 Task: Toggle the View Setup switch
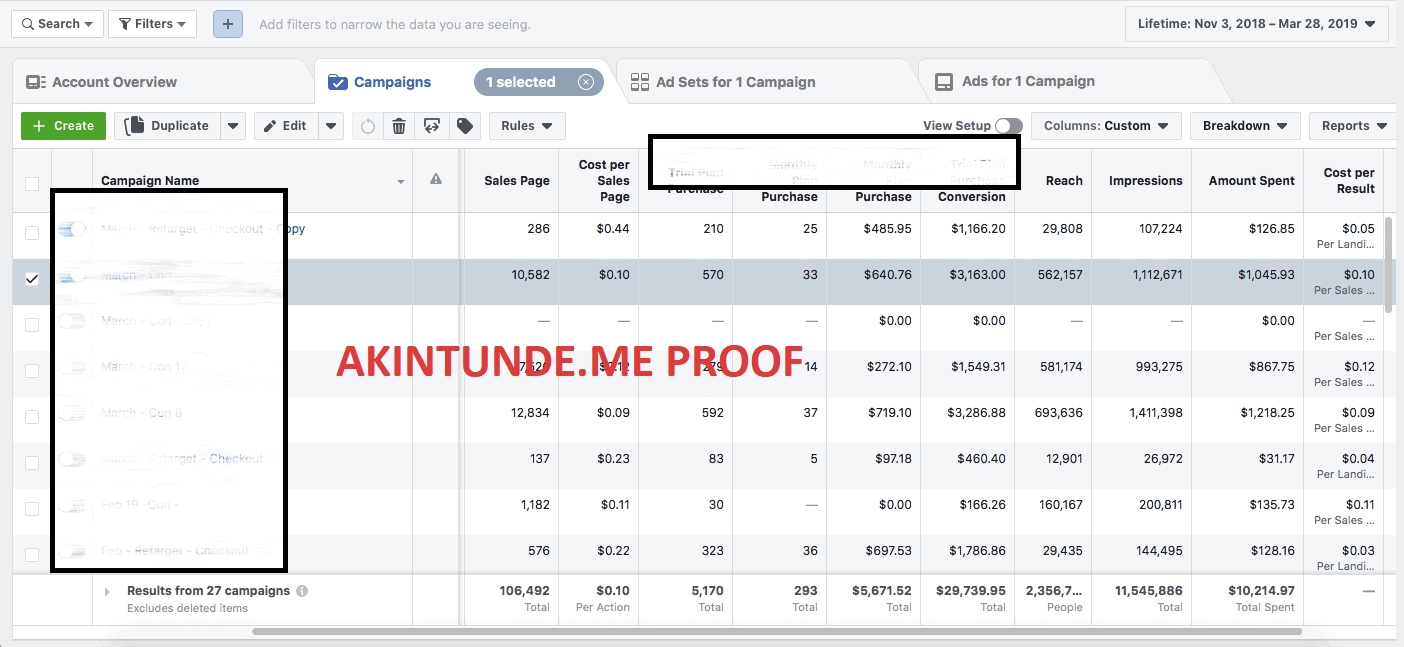pyautogui.click(x=1008, y=126)
